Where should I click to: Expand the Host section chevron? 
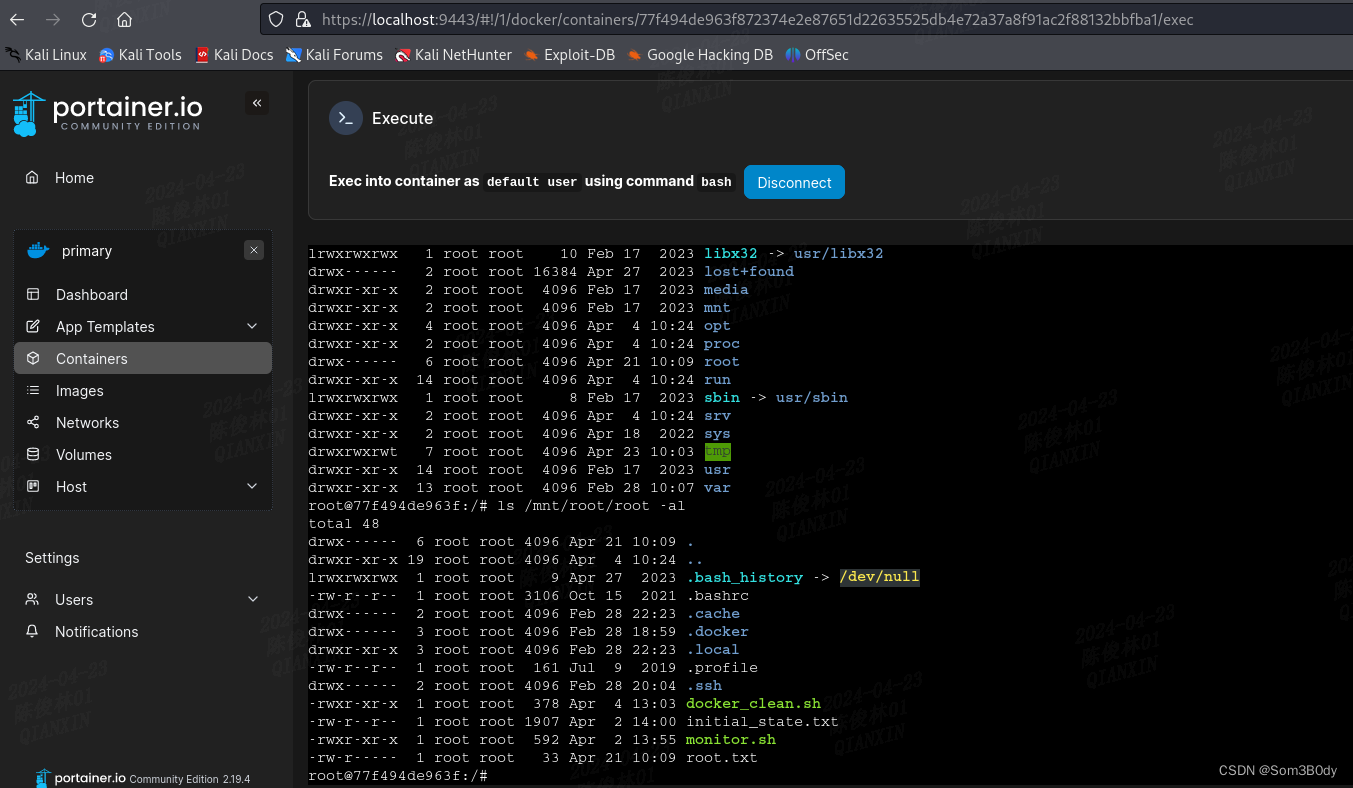pos(252,486)
